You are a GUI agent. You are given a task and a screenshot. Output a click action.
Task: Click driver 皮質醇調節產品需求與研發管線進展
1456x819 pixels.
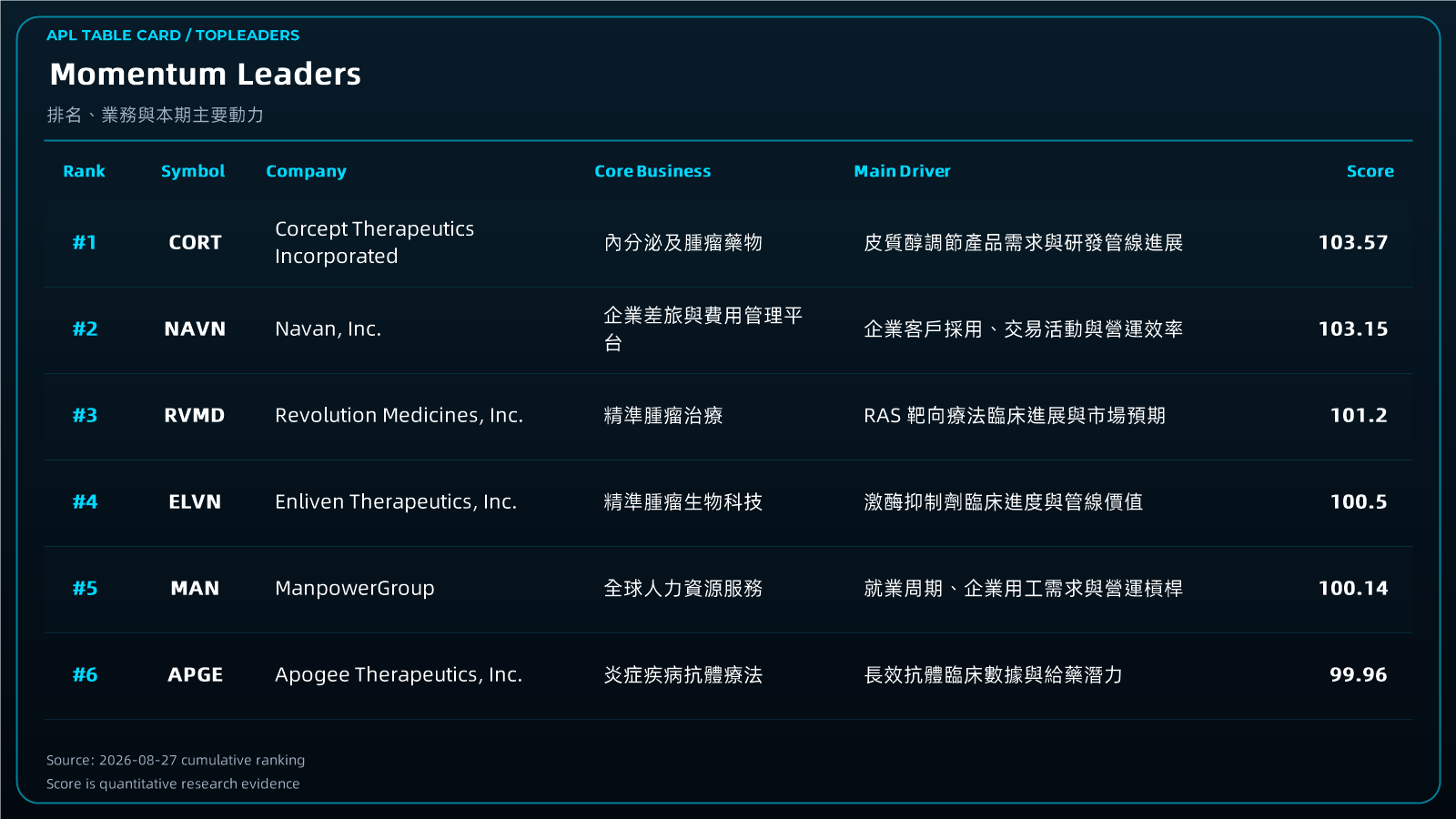(x=1023, y=242)
